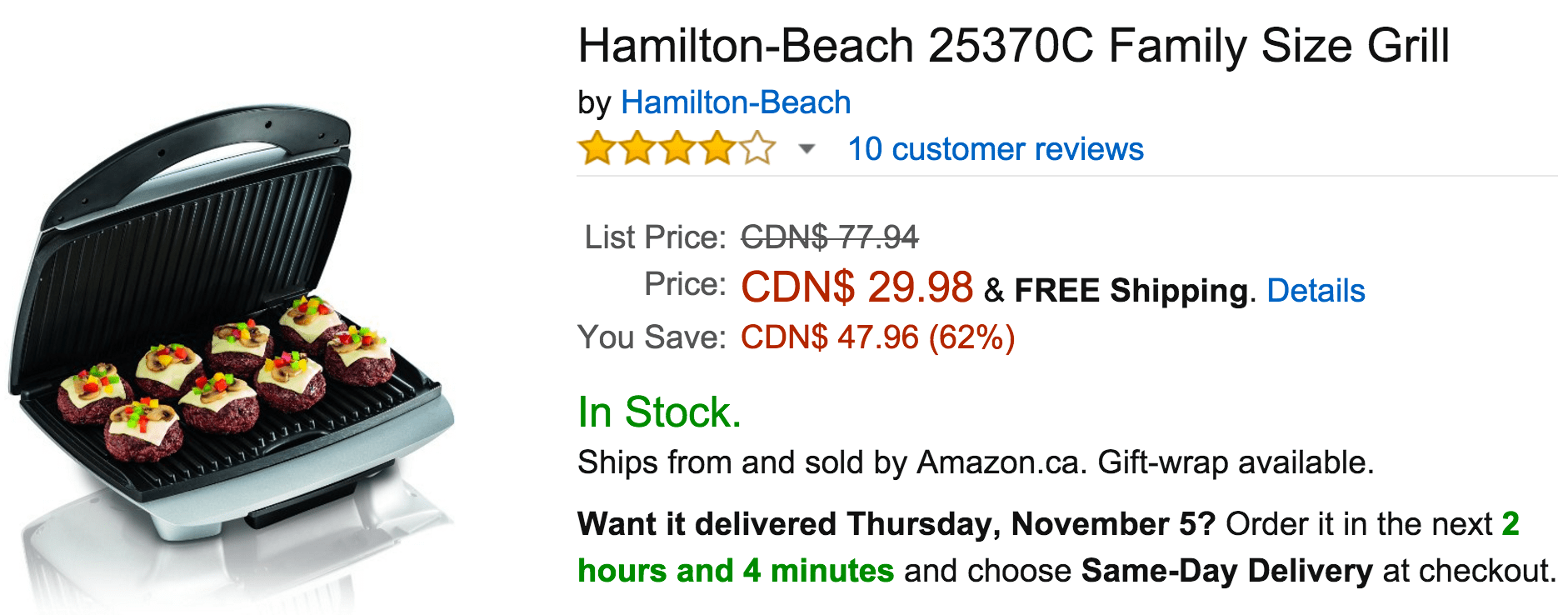Open the Hamilton-Beach brand page
The image size is (1568, 615).
pos(737,102)
